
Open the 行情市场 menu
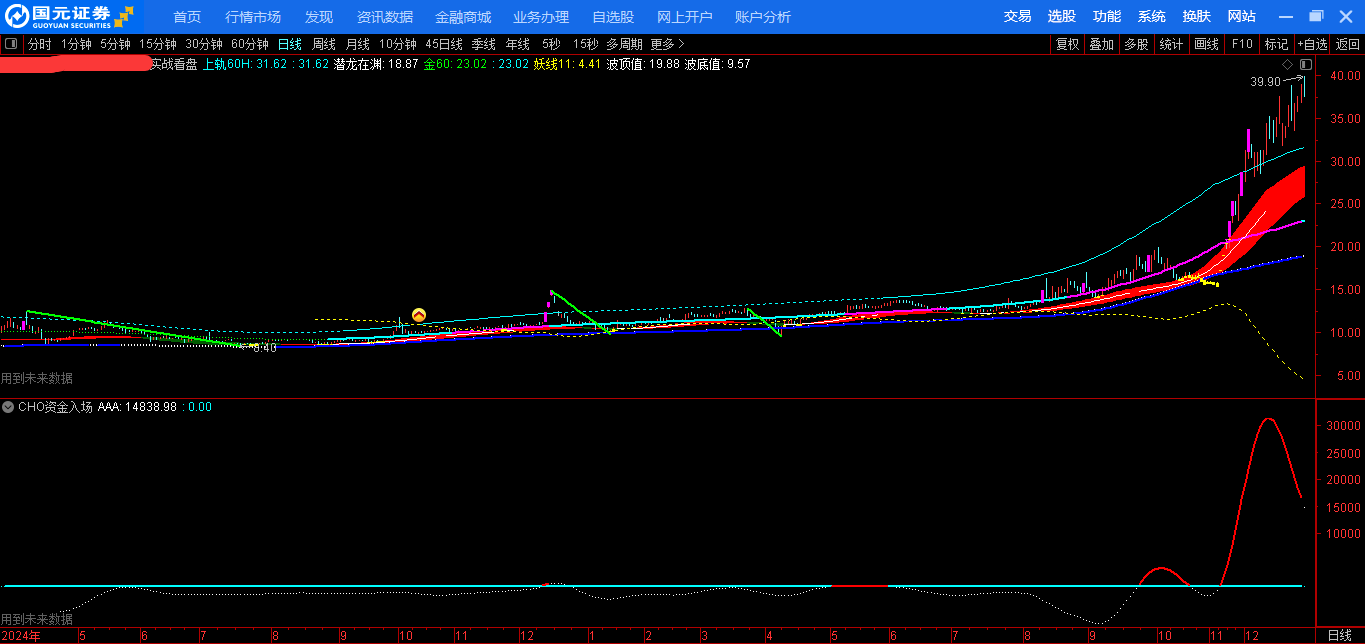pos(253,17)
